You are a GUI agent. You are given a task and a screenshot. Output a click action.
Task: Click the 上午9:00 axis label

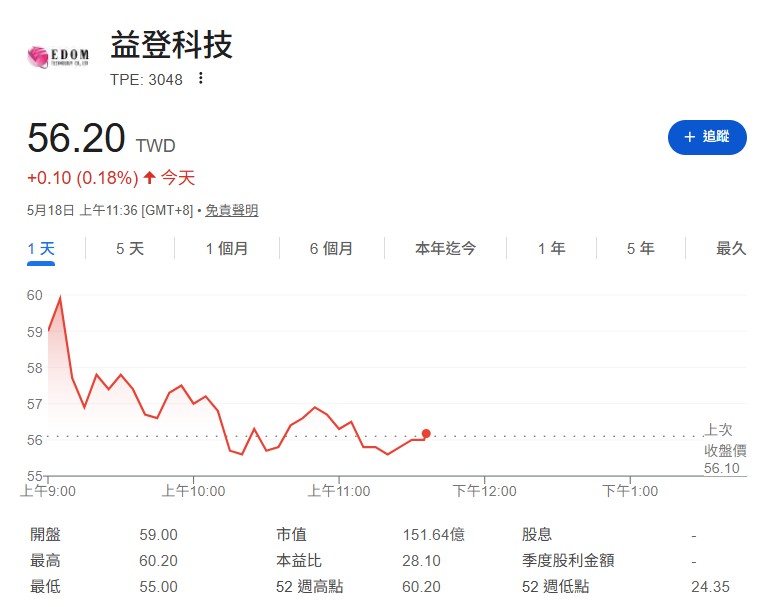pos(48,491)
